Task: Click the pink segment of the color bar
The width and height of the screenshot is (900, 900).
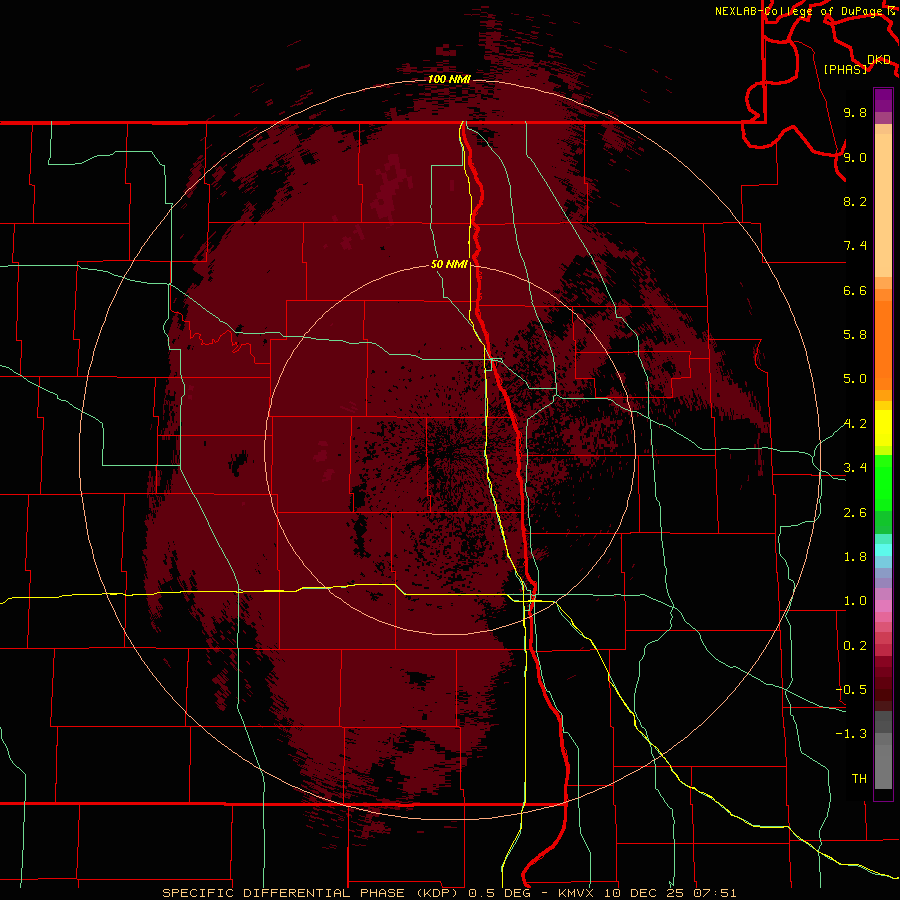Action: [x=883, y=606]
